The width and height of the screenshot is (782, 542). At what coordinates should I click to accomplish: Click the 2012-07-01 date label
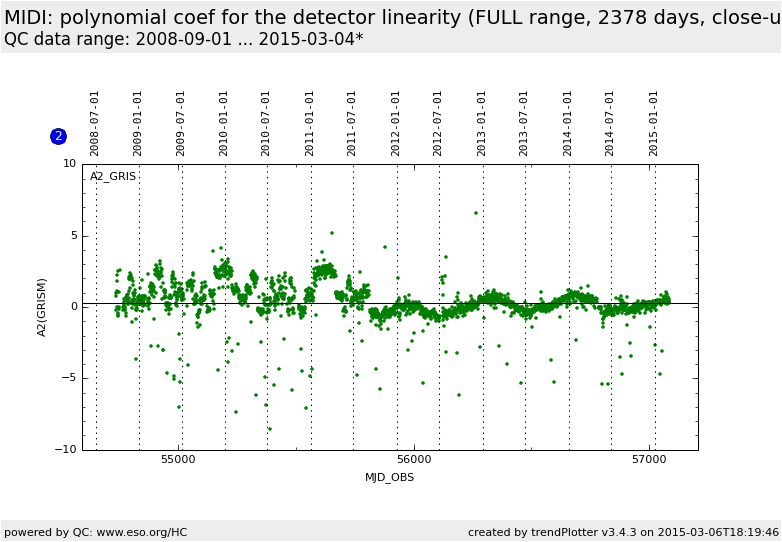tap(438, 123)
